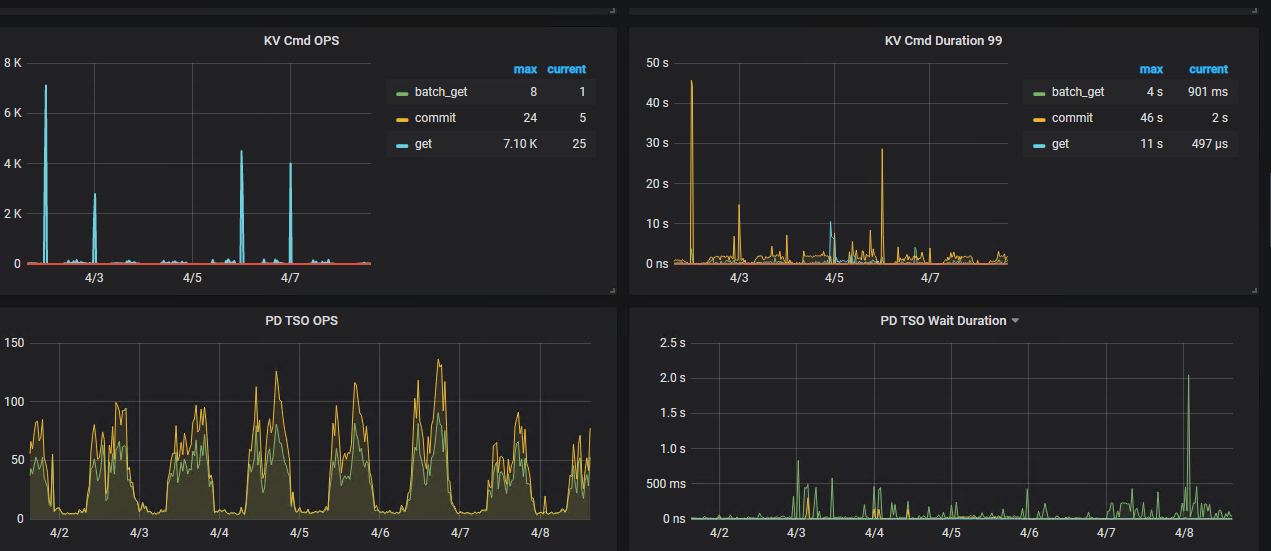Toggle batch_get series in KV Cmd OPS legend
The height and width of the screenshot is (551, 1271).
(440, 92)
